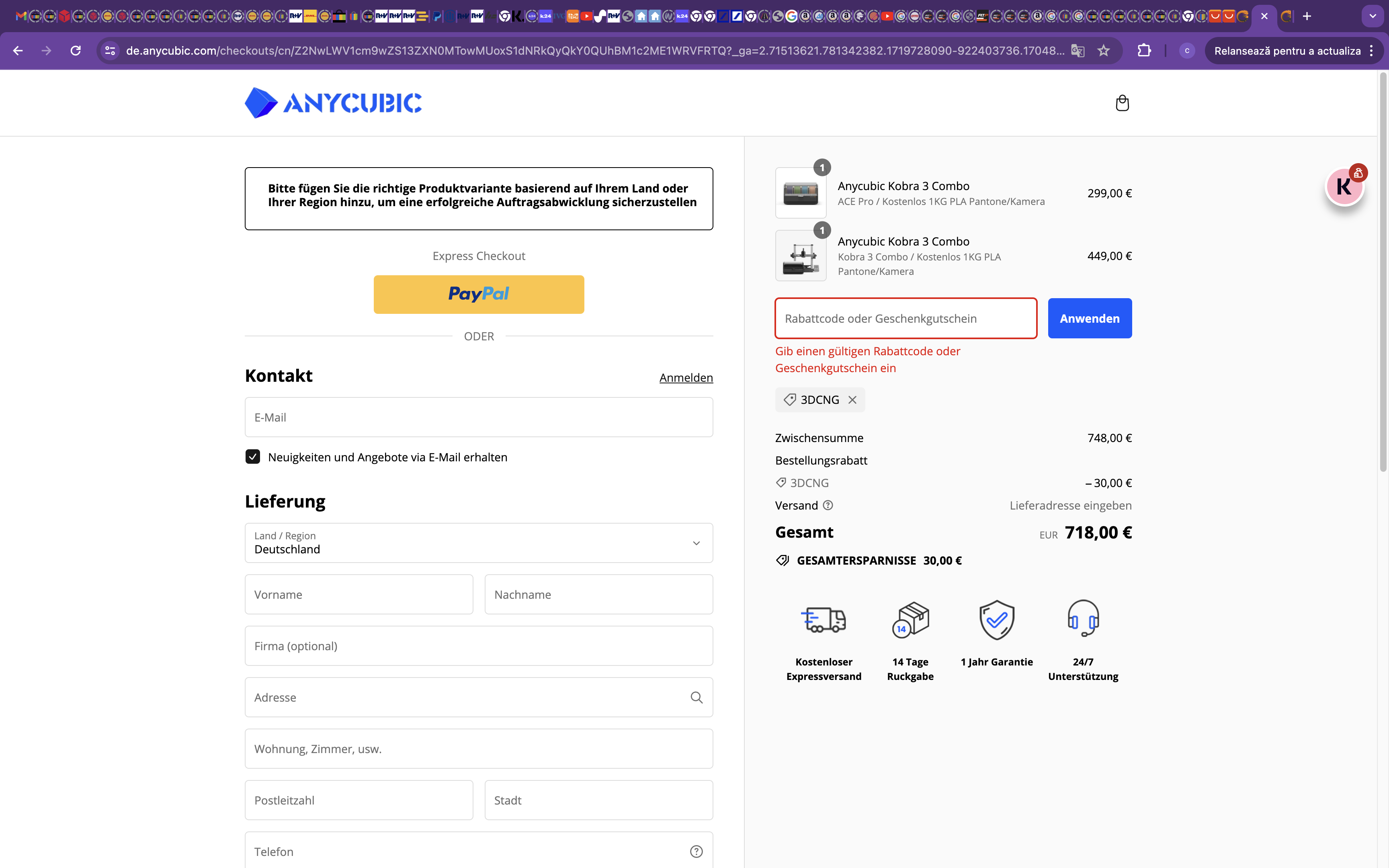Go back with browser back arrow

pyautogui.click(x=18, y=51)
